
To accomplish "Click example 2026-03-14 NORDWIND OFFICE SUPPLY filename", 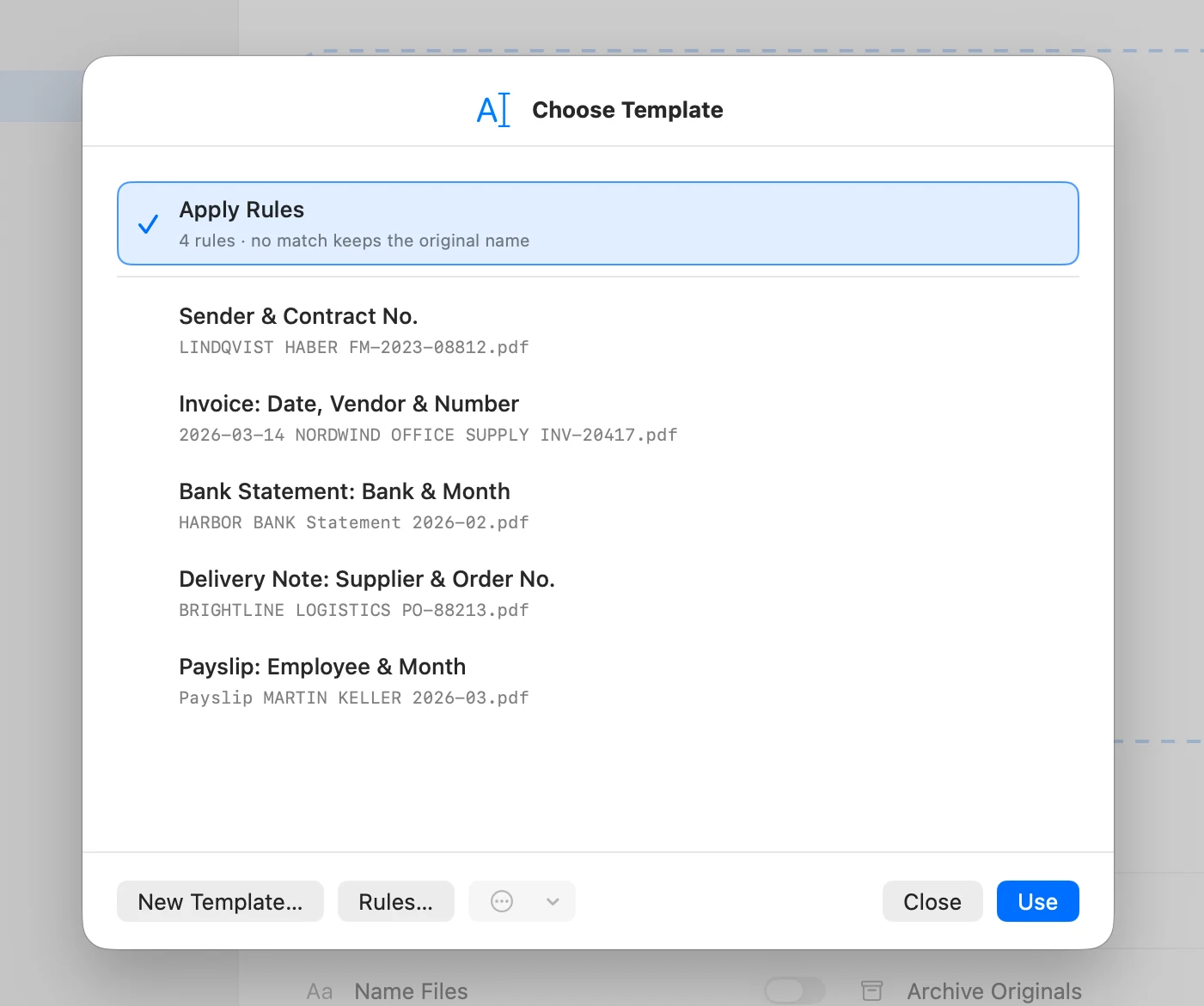I will click(x=428, y=435).
